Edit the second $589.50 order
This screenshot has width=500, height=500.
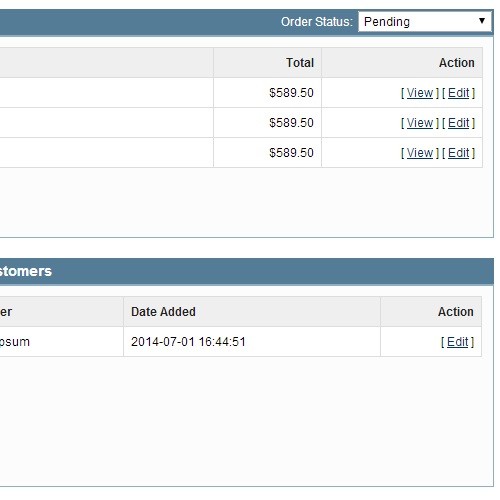[458, 123]
